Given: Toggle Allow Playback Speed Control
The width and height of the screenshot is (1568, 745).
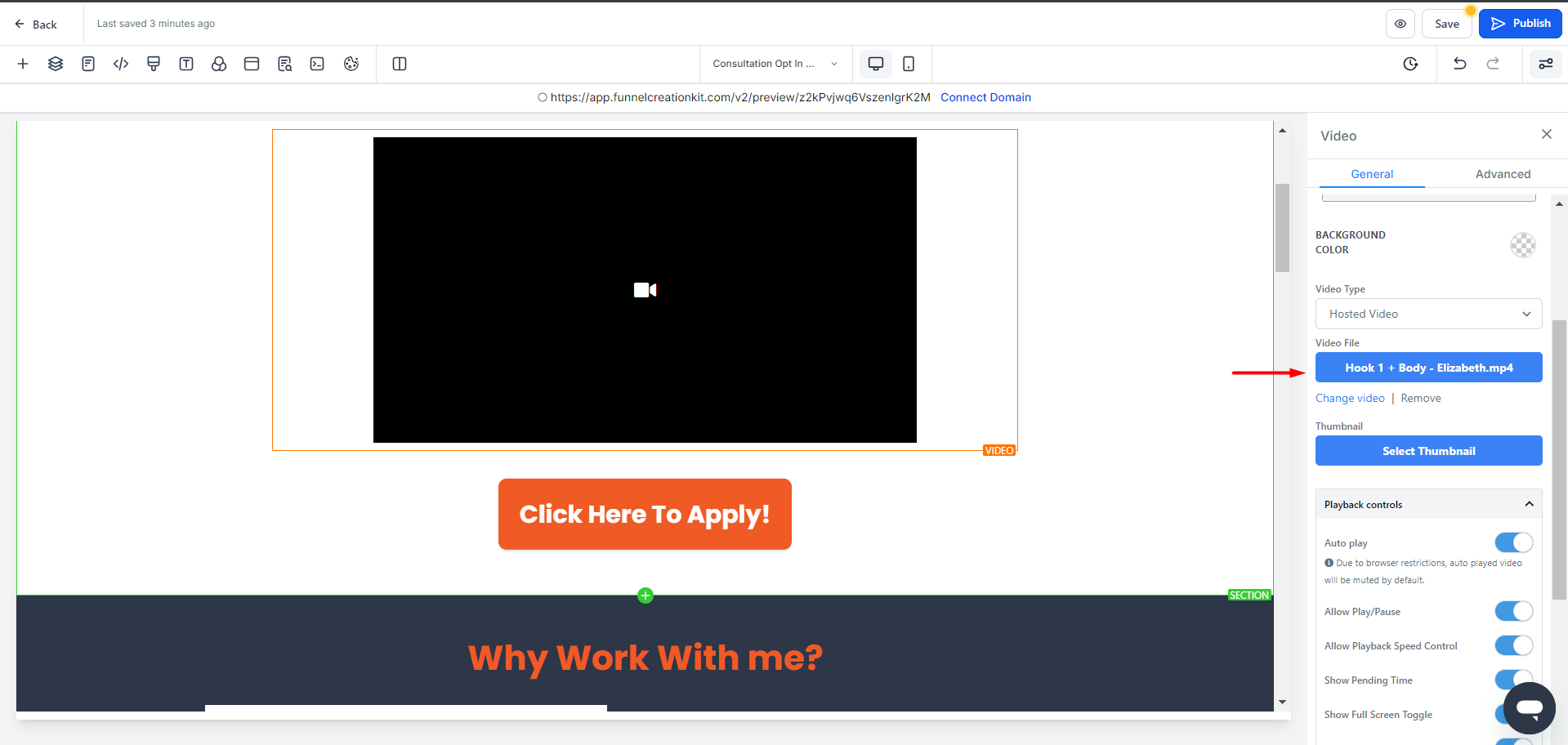Looking at the screenshot, I should (1513, 646).
